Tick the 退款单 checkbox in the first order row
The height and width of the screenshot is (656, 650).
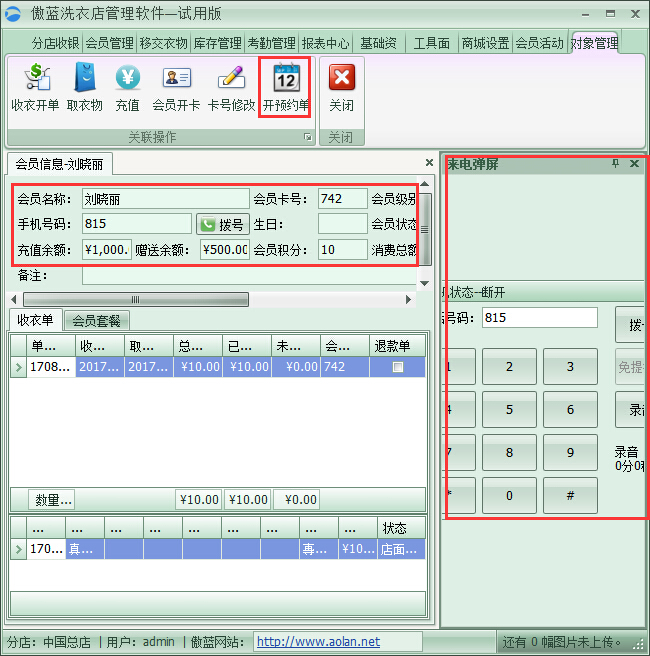click(x=398, y=368)
